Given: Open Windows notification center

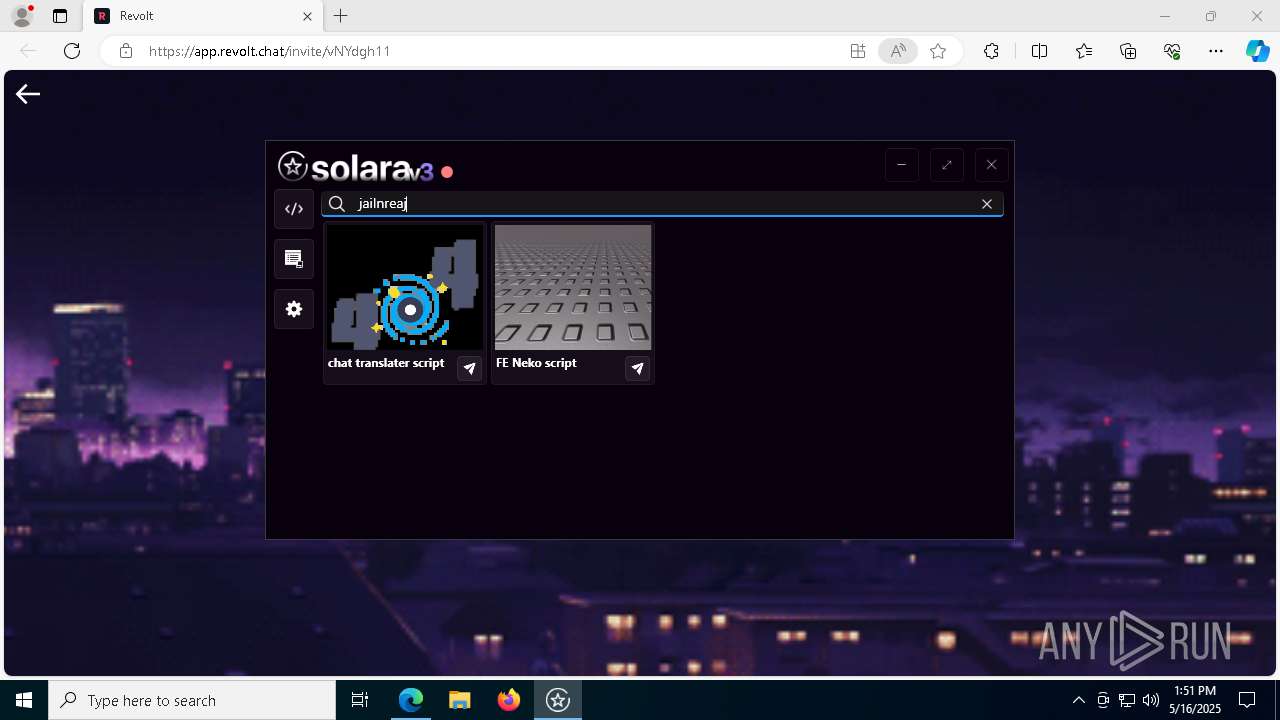Looking at the screenshot, I should click(1247, 700).
